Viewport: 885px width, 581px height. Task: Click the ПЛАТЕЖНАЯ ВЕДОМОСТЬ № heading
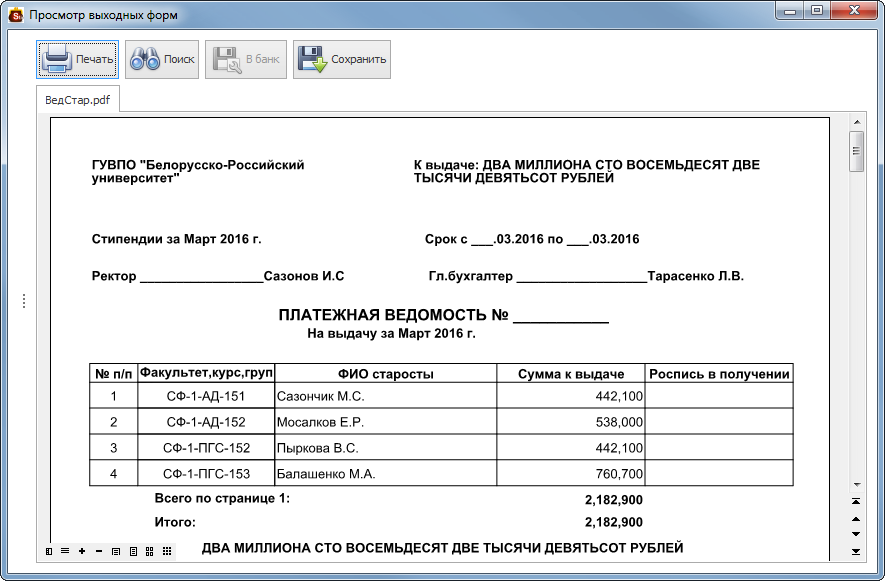pyautogui.click(x=393, y=315)
